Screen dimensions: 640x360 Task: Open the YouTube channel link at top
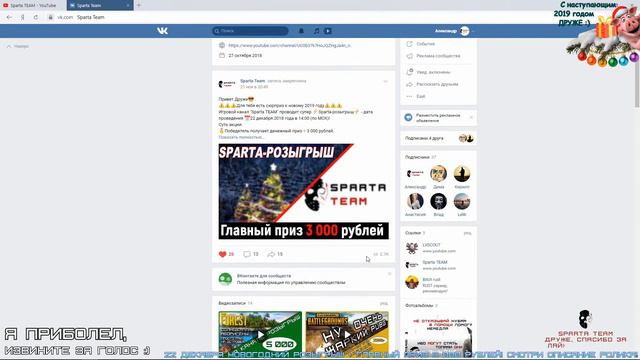[x=289, y=45]
